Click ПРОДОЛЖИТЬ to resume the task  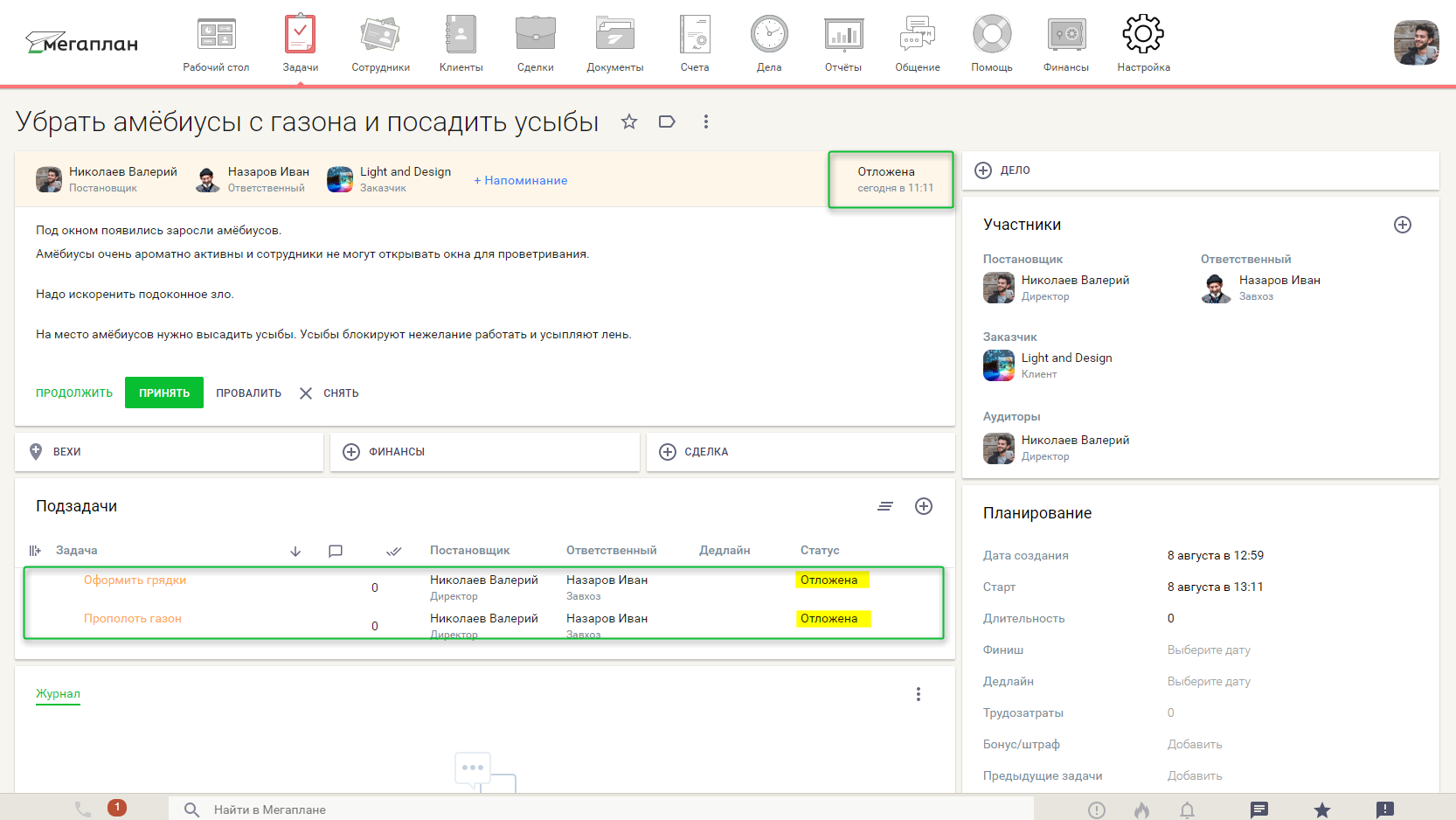[x=74, y=393]
